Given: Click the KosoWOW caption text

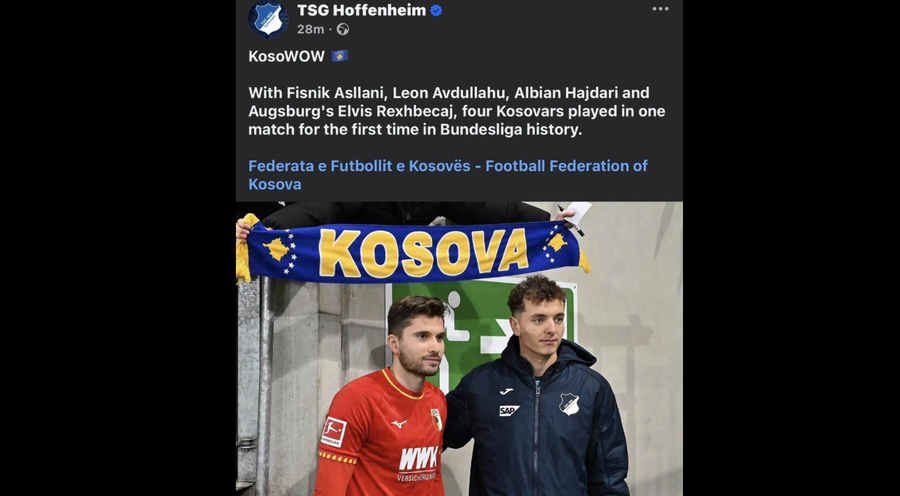Looking at the screenshot, I should [286, 56].
